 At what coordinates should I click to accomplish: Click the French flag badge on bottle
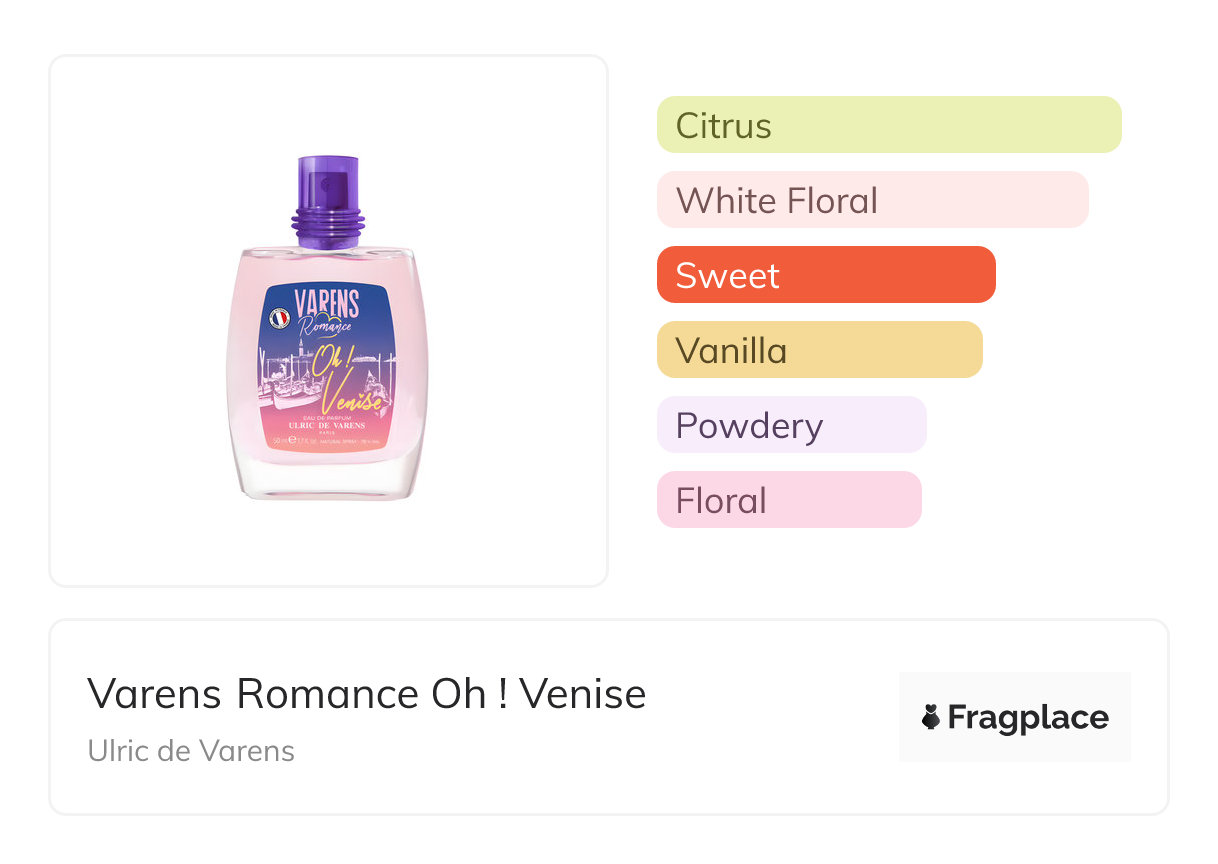[280, 318]
